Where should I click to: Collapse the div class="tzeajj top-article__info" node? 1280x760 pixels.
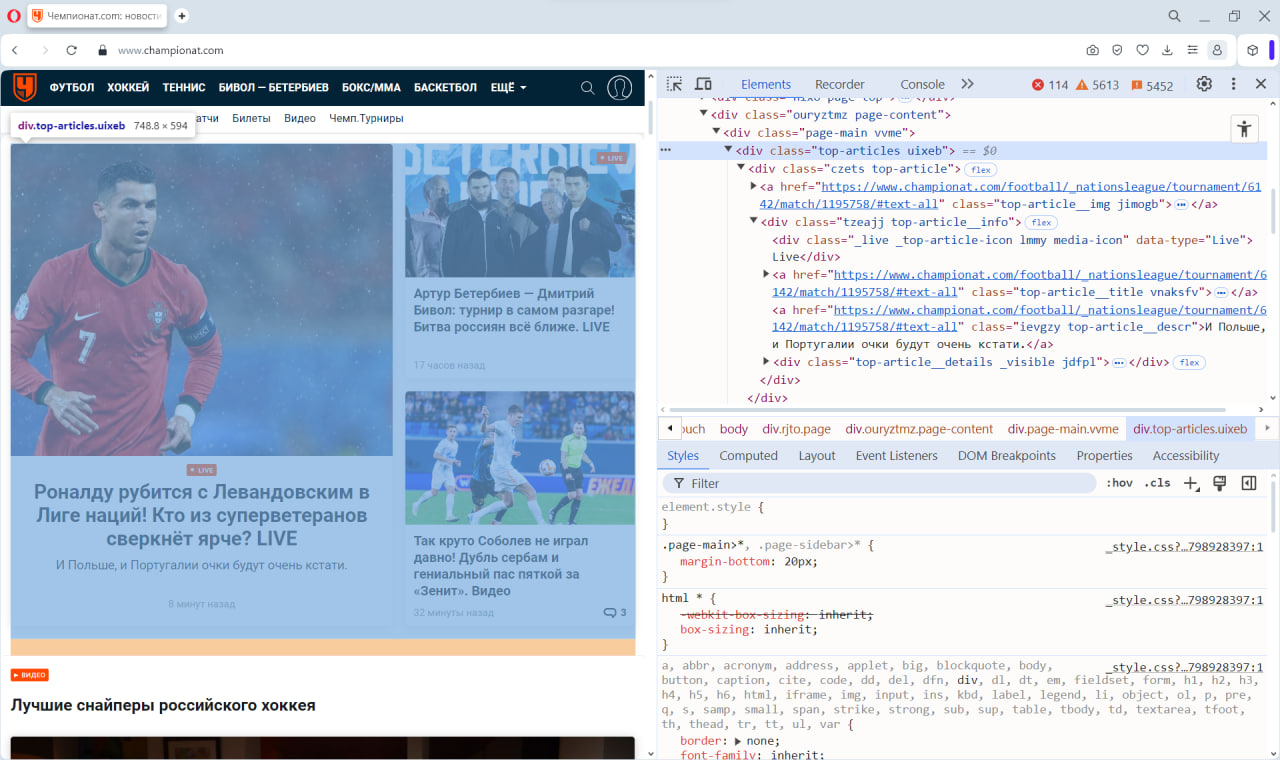pyautogui.click(x=753, y=221)
